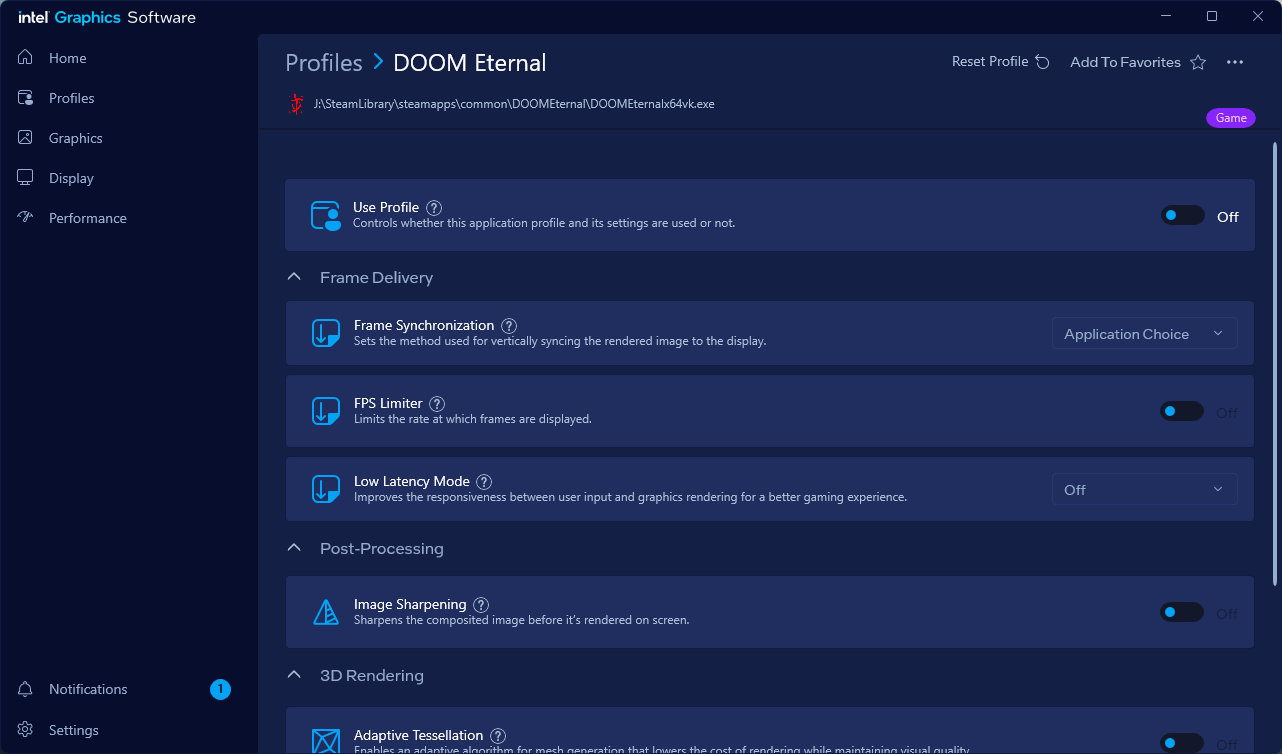The height and width of the screenshot is (754, 1282).
Task: Close the Intel Graphics Software window
Action: (1258, 16)
